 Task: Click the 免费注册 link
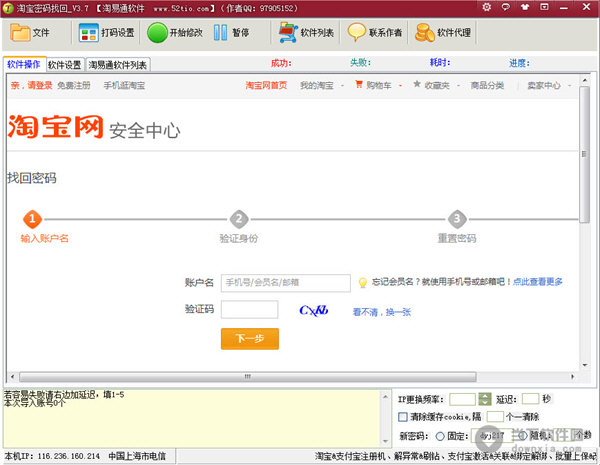coord(74,85)
